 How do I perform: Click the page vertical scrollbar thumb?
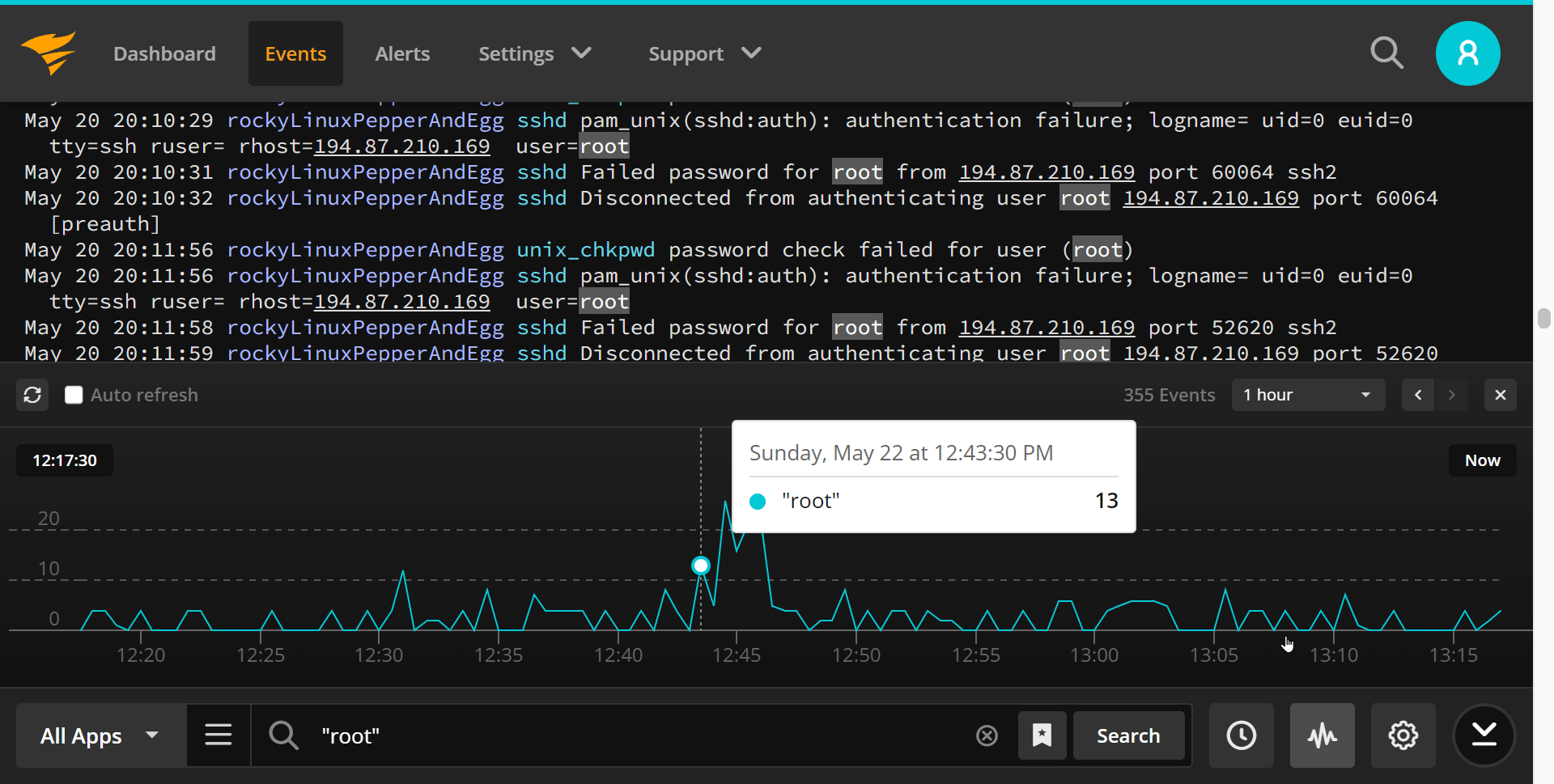[1543, 318]
